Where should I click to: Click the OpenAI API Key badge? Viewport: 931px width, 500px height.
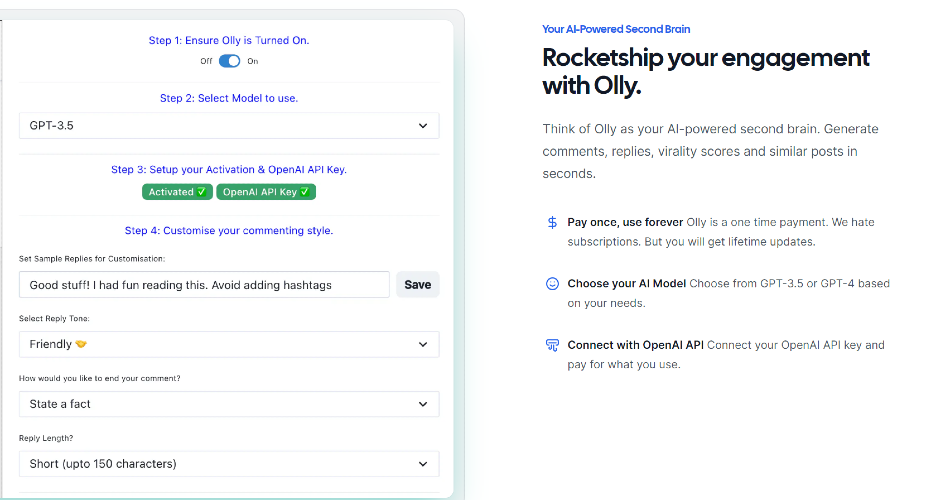pyautogui.click(x=266, y=192)
